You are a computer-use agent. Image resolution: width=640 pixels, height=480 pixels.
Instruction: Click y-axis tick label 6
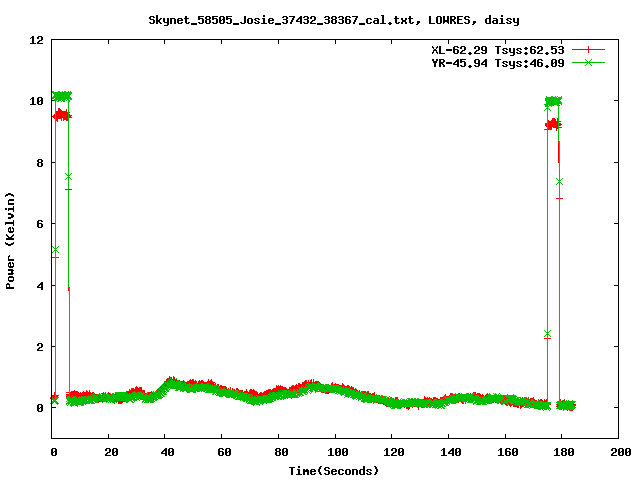pos(40,224)
